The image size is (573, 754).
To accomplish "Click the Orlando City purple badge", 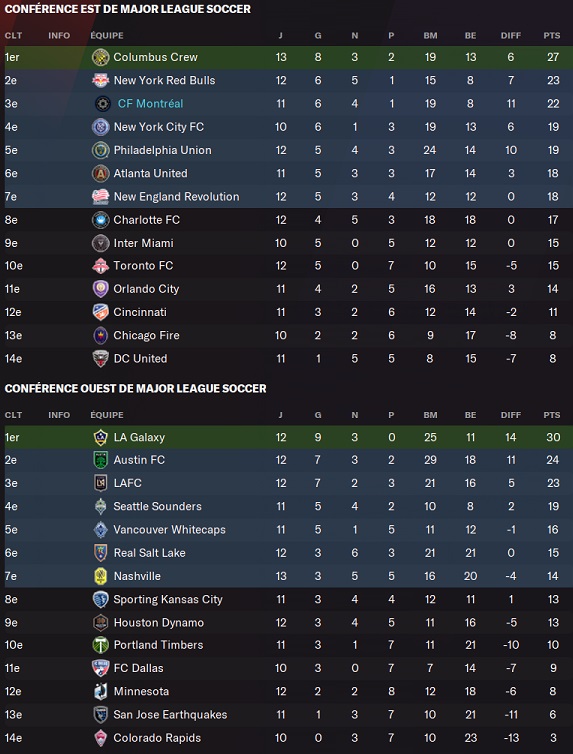I will 100,289.
